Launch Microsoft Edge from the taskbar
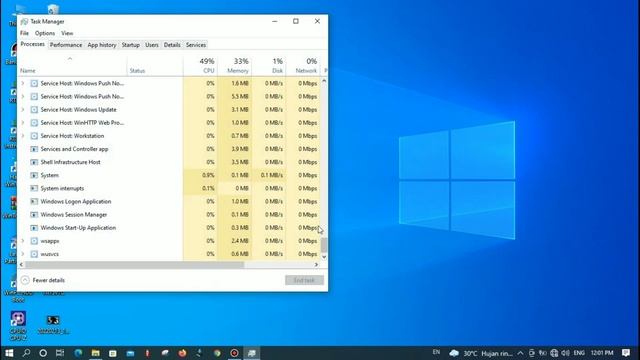Viewport: 640px width, 360px height. click(x=78, y=353)
